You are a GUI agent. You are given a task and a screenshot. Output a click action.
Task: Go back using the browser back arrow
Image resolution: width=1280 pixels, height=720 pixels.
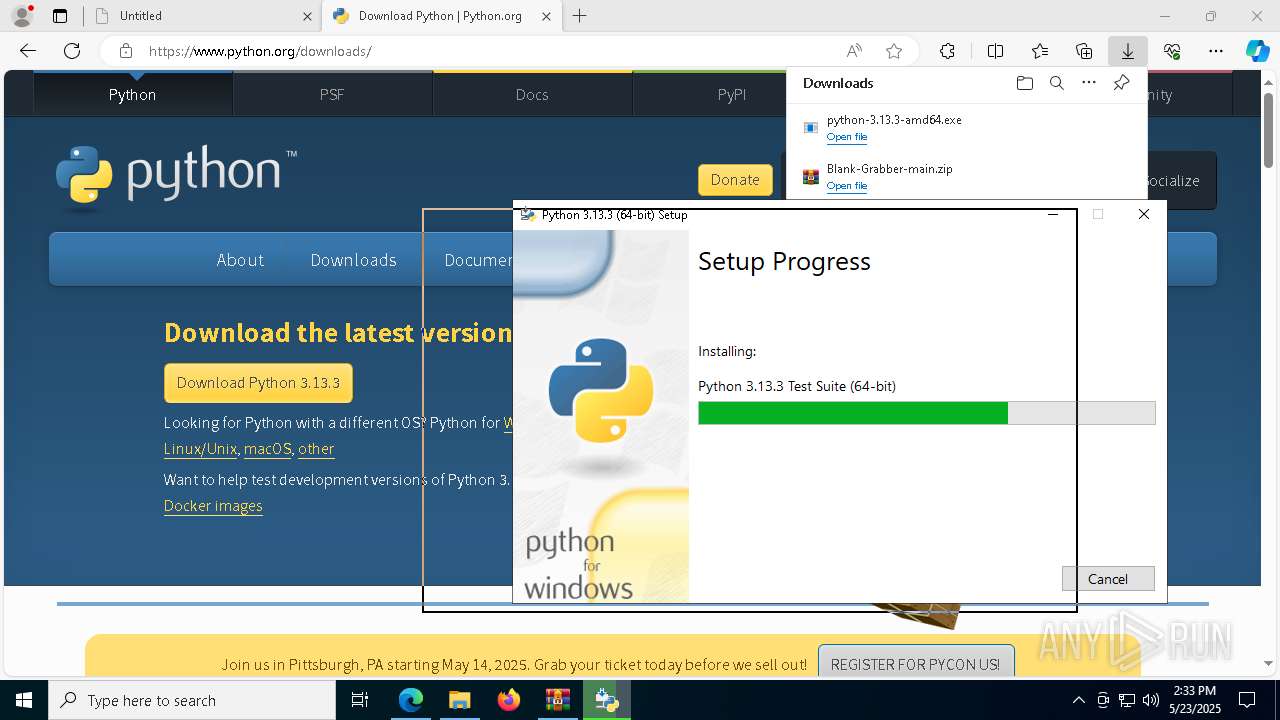pos(28,51)
